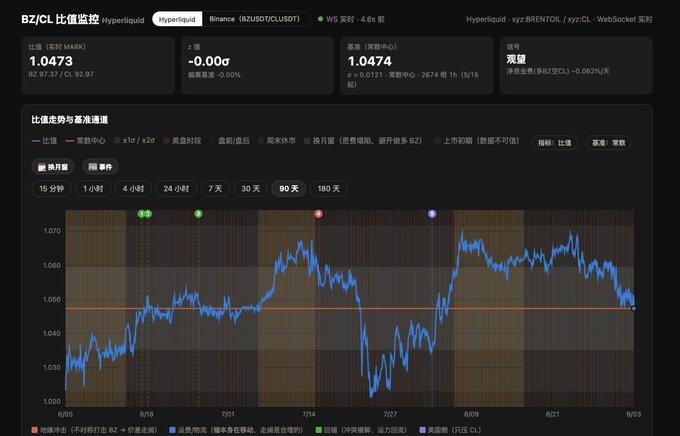
Task: Click the 9/03 x-axis date label
Action: [x=634, y=414]
